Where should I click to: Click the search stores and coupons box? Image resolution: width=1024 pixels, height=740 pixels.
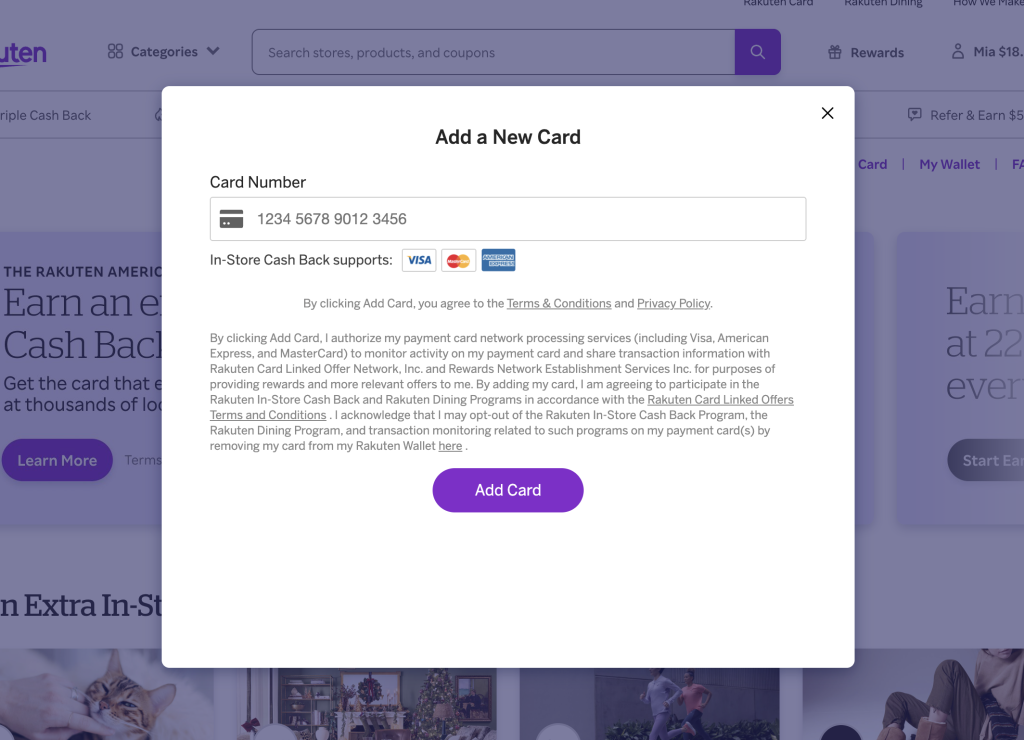point(493,52)
